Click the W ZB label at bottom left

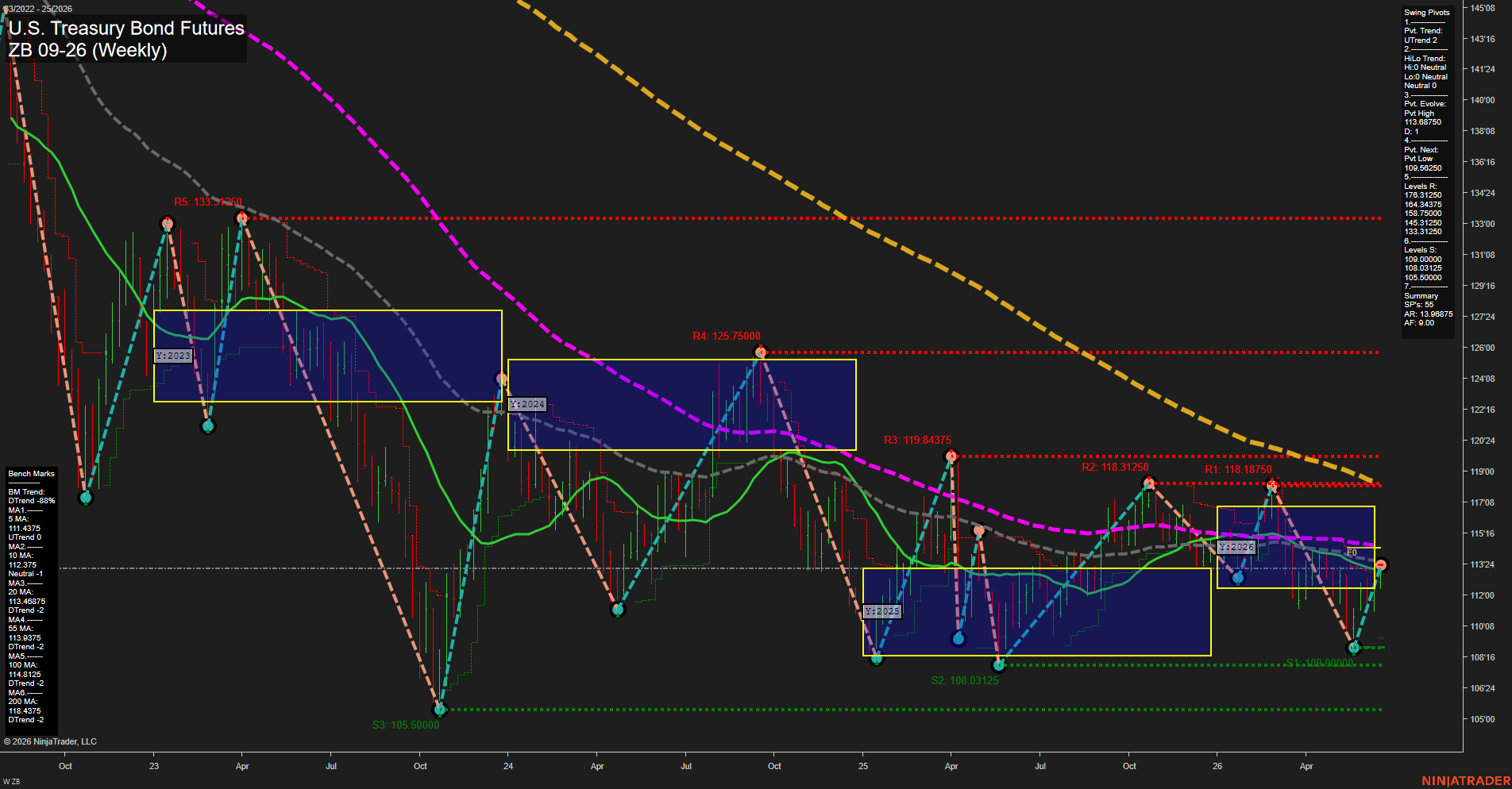click(11, 782)
